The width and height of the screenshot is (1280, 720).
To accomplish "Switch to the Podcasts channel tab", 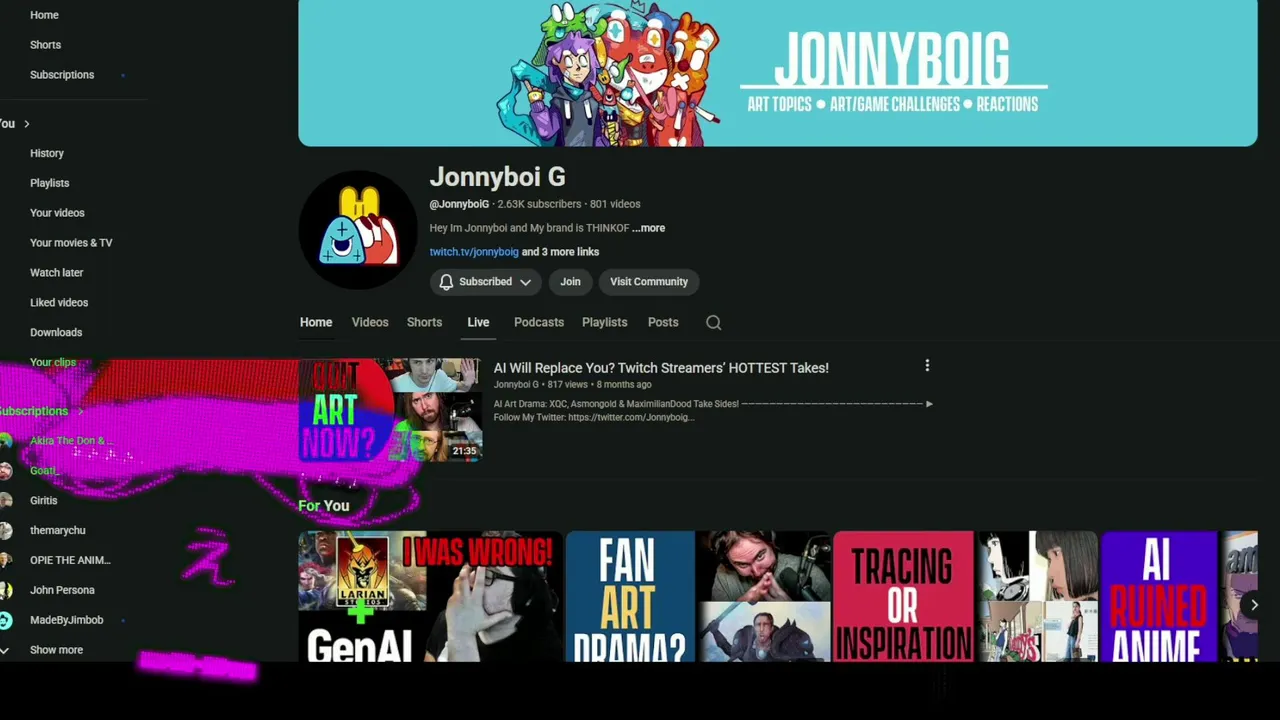I will coord(539,322).
